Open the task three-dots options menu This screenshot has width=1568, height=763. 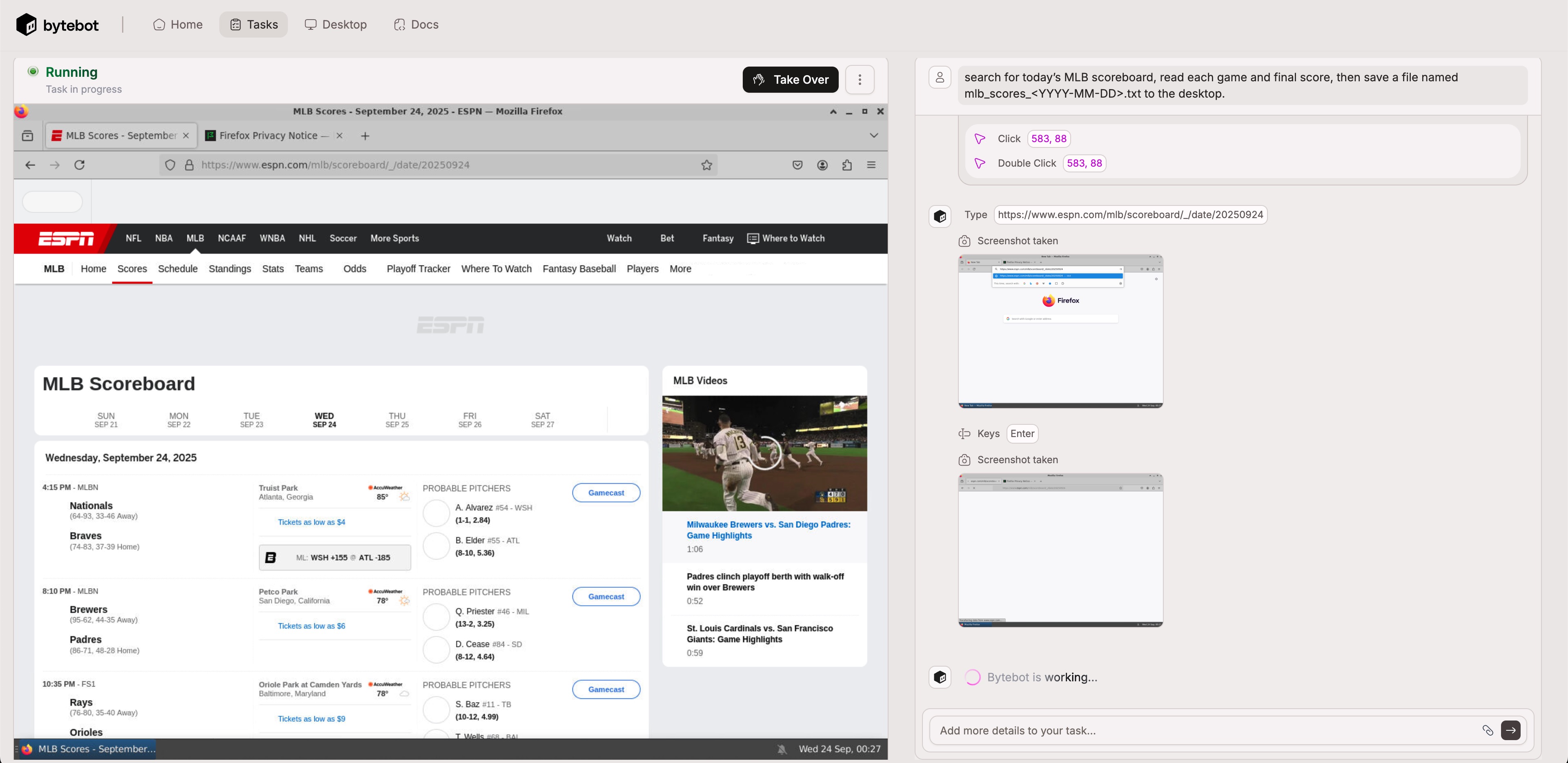(860, 80)
